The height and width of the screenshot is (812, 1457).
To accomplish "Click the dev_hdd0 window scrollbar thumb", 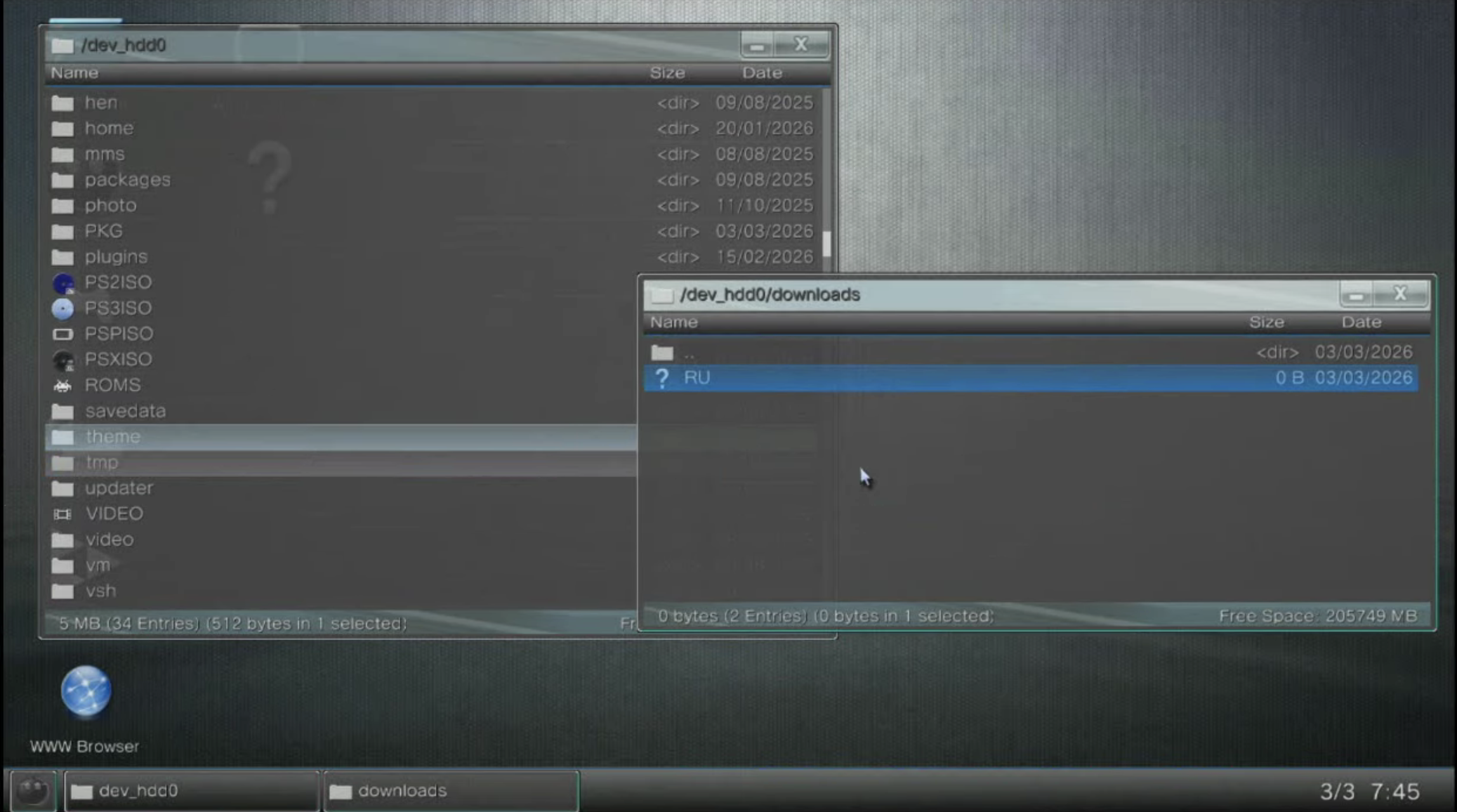I will [x=826, y=244].
